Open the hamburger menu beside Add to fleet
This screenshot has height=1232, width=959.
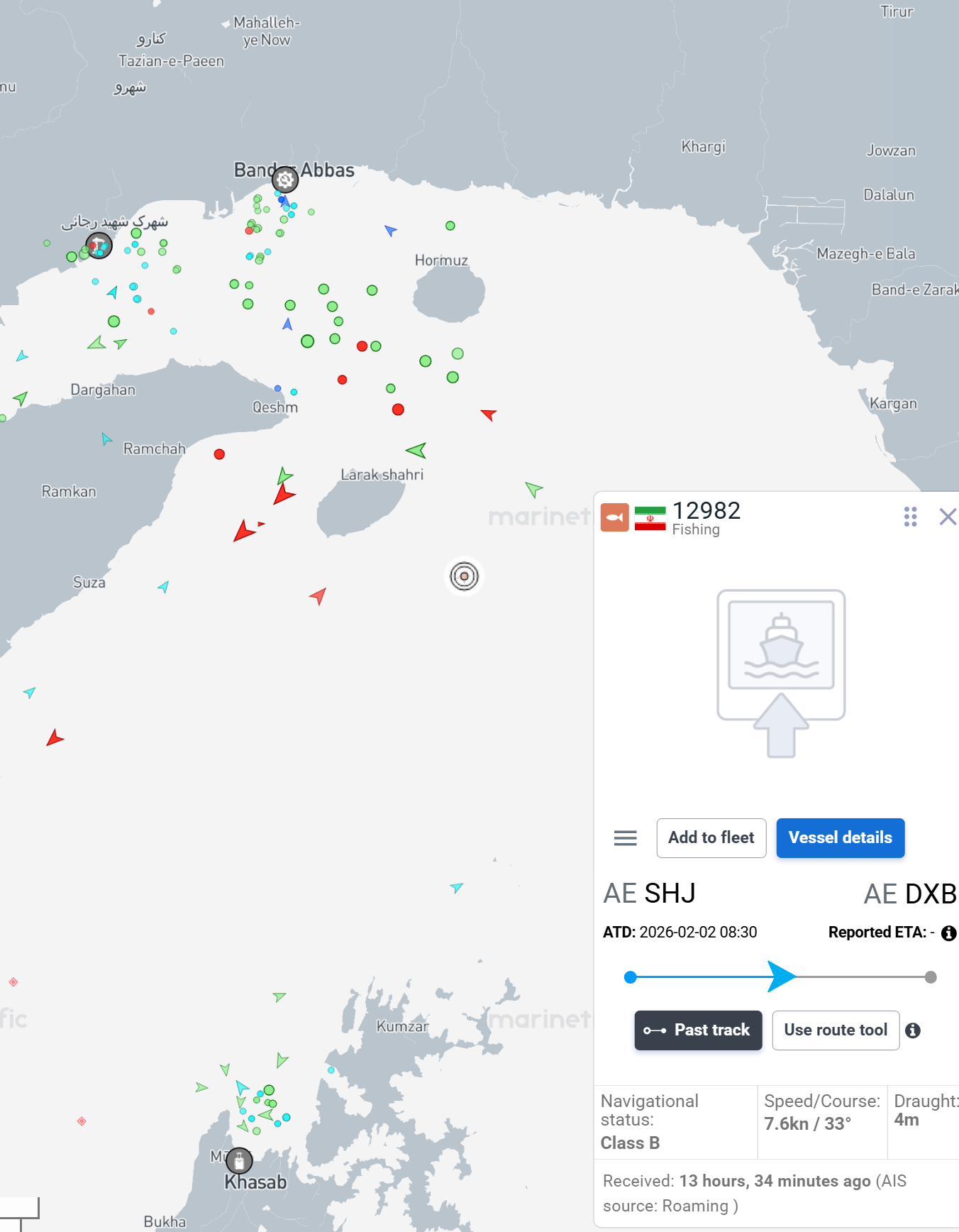625,838
